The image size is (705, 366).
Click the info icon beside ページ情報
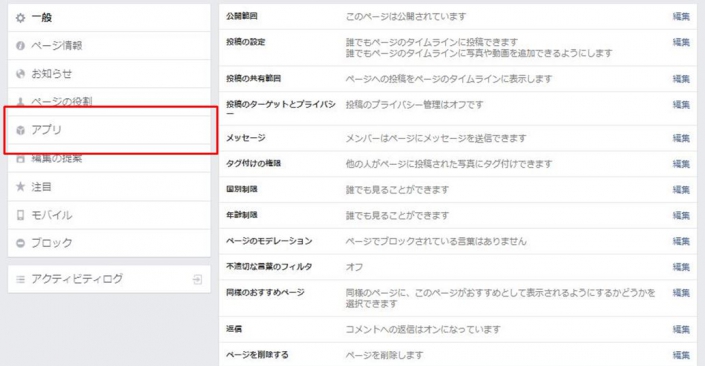point(20,46)
